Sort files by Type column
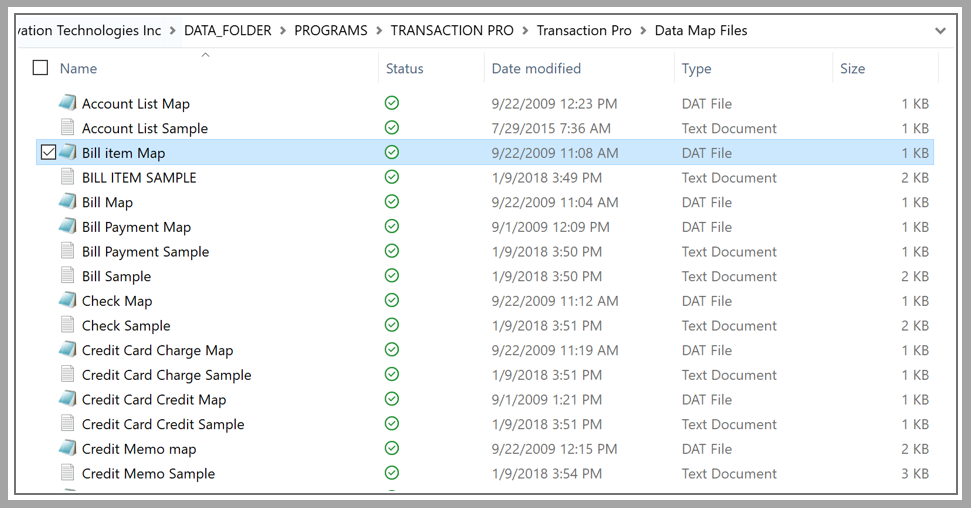This screenshot has height=508, width=971. click(x=697, y=68)
